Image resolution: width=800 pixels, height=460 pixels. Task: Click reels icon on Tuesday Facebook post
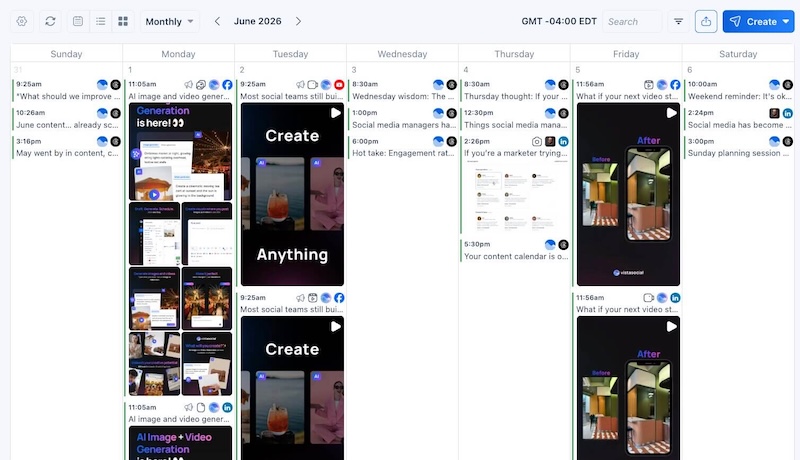(x=313, y=298)
